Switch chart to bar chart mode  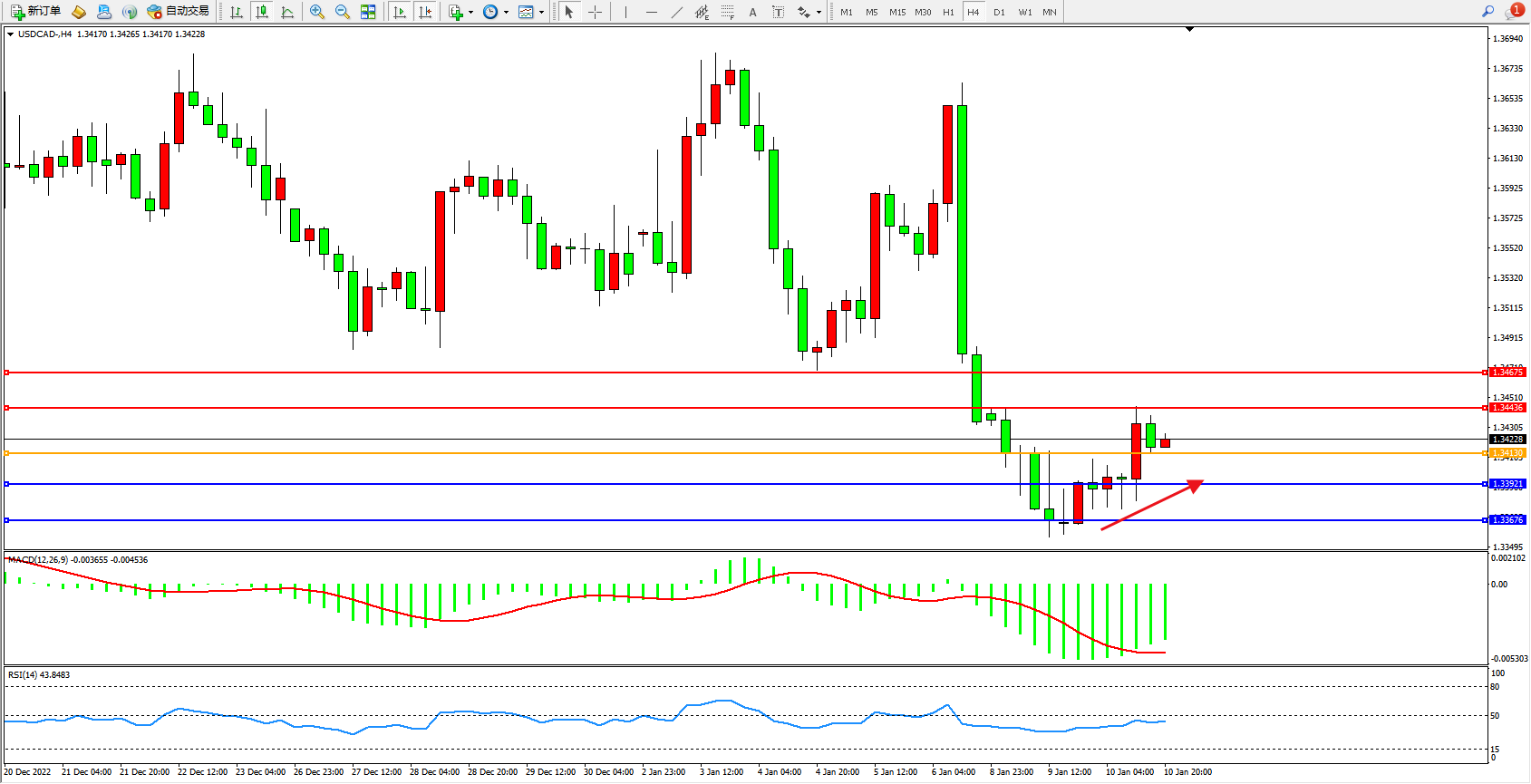(237, 12)
